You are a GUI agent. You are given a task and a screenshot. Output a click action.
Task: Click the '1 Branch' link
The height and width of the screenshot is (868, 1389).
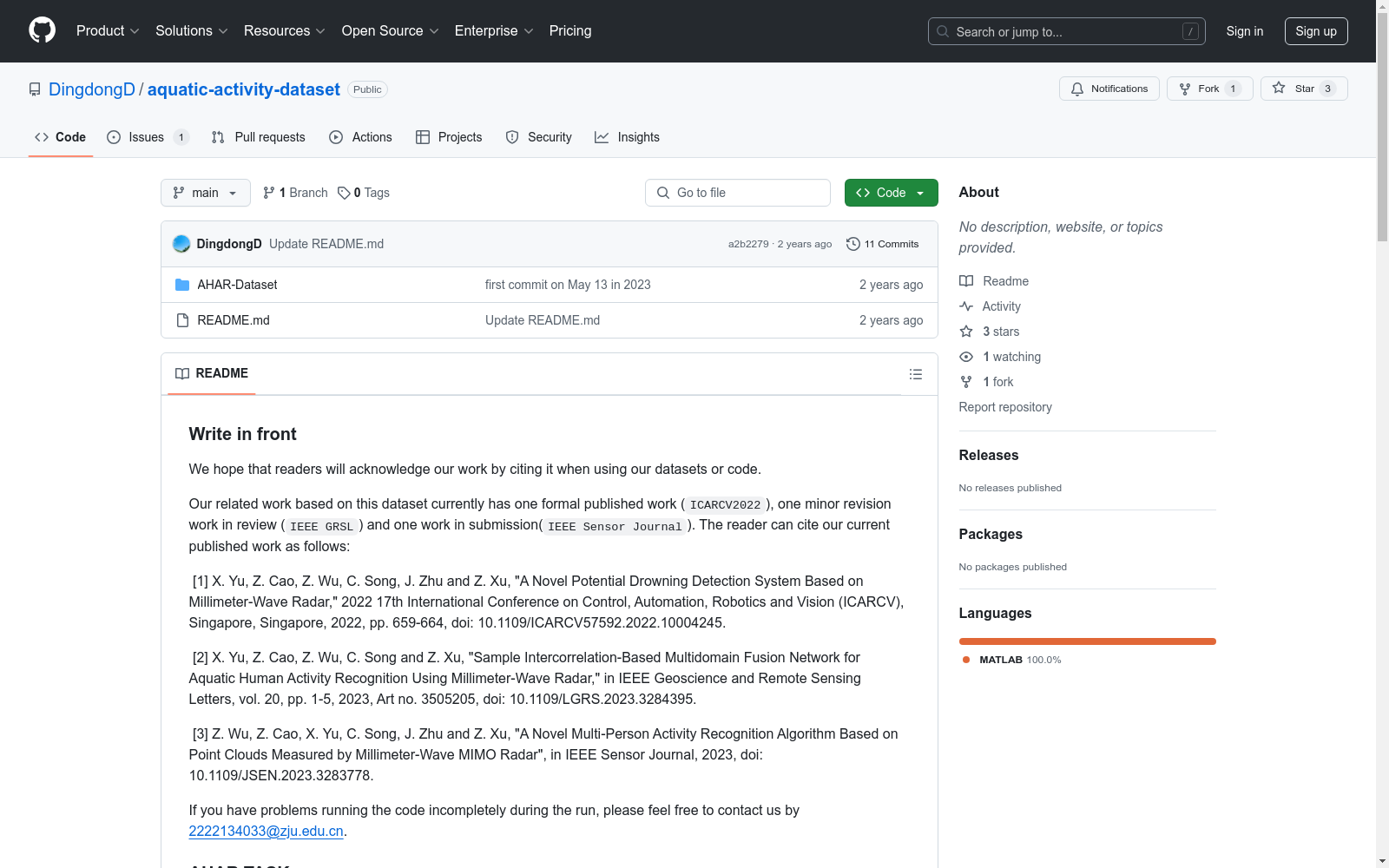coord(295,193)
